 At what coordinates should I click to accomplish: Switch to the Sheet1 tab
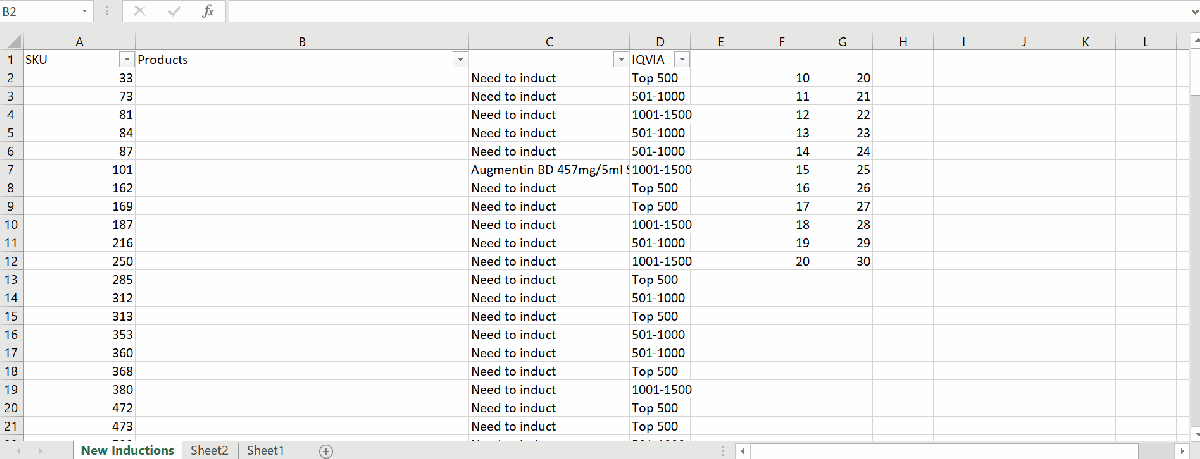265,451
